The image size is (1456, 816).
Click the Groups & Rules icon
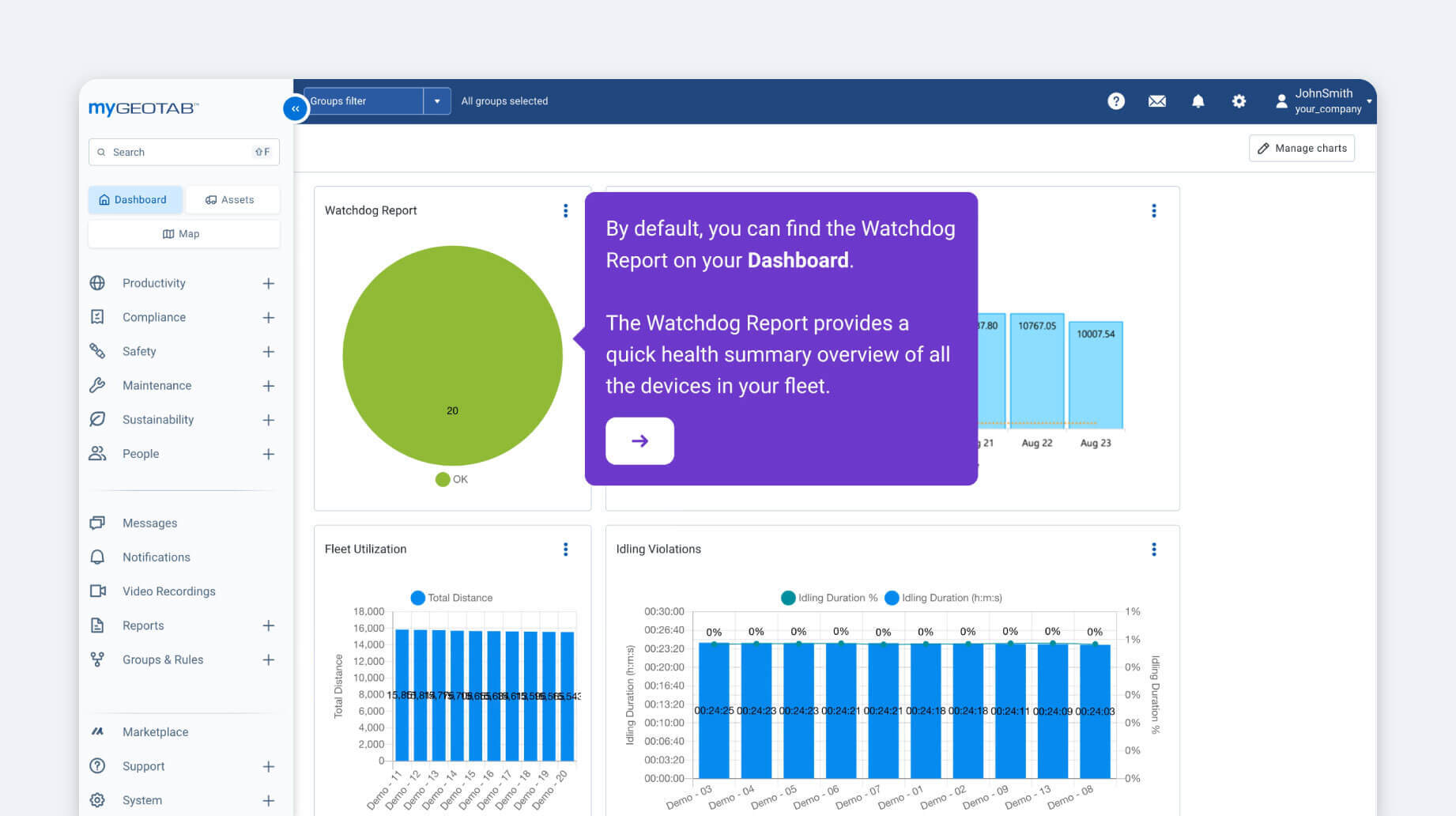coord(97,659)
